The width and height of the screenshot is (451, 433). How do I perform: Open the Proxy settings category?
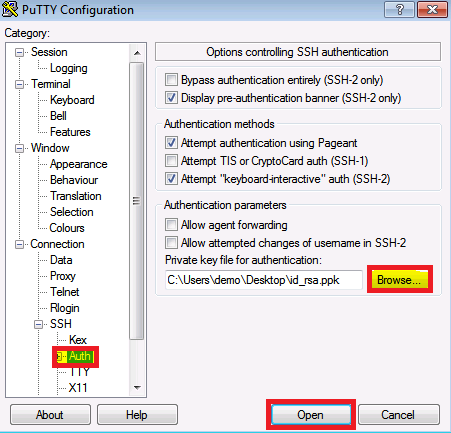pyautogui.click(x=63, y=276)
